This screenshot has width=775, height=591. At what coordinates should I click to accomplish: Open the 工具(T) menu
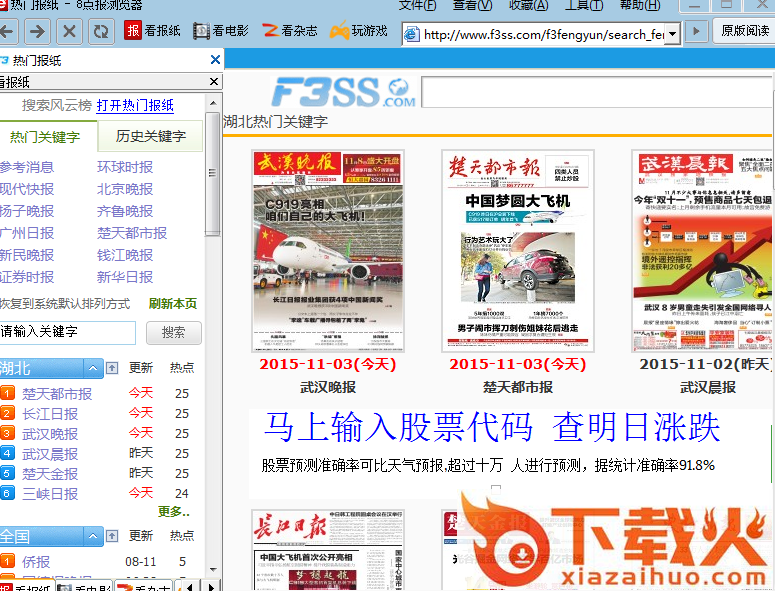[x=584, y=5]
